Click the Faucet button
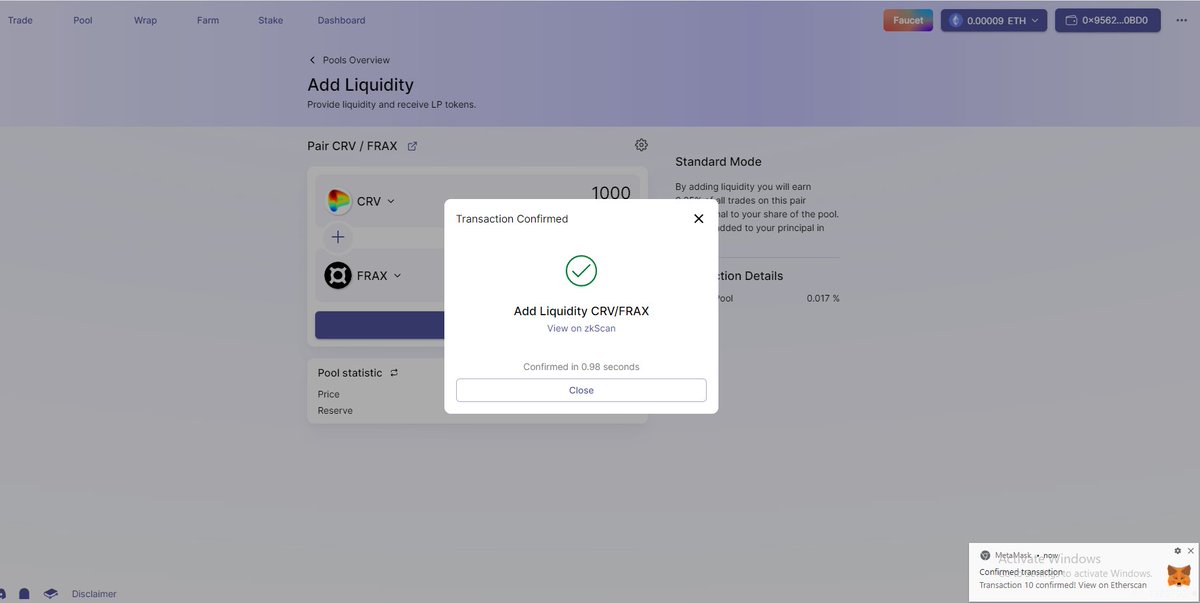The image size is (1200, 603). (908, 20)
